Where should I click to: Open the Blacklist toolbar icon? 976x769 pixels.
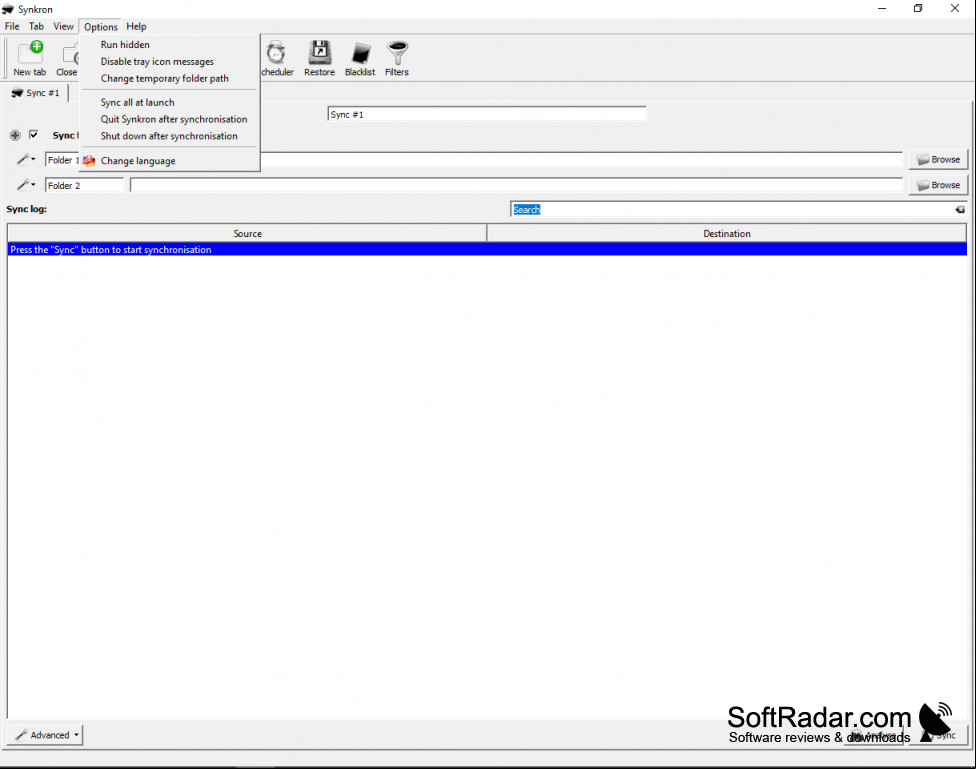coord(360,59)
